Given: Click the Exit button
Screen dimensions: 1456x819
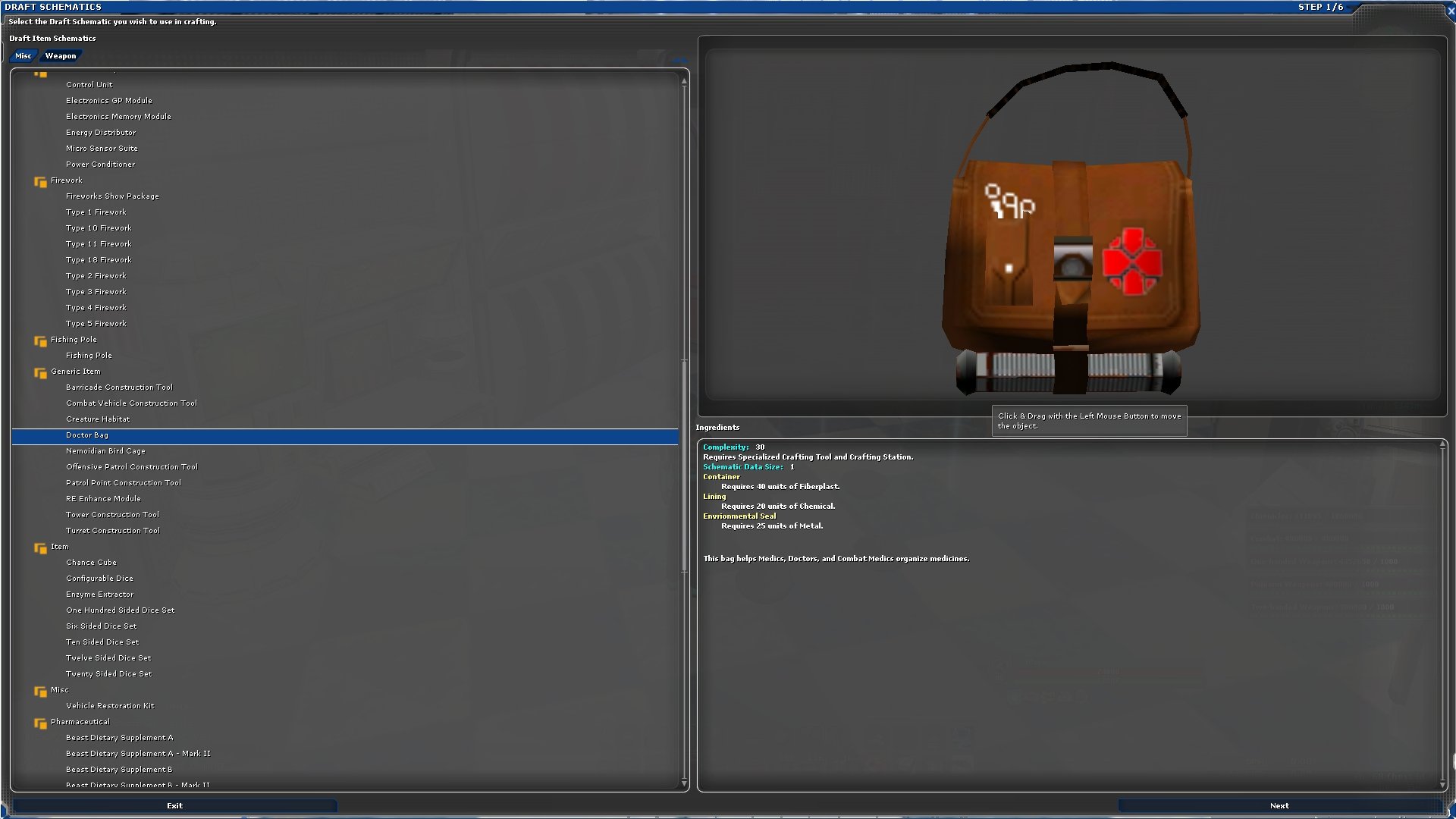Looking at the screenshot, I should click(174, 806).
